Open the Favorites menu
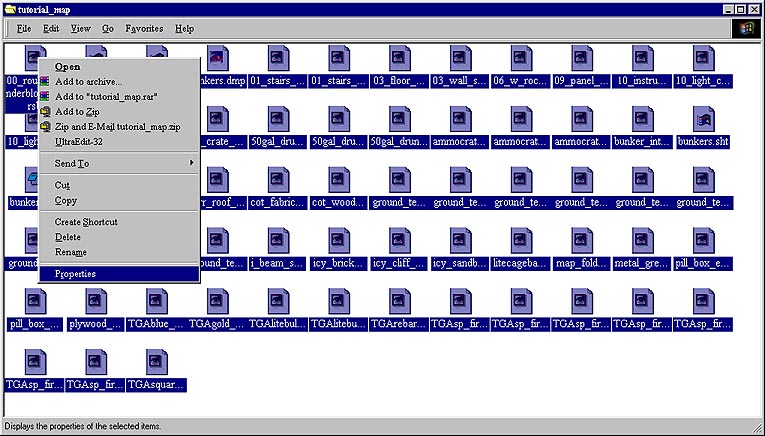Image resolution: width=765 pixels, height=436 pixels. coord(144,29)
